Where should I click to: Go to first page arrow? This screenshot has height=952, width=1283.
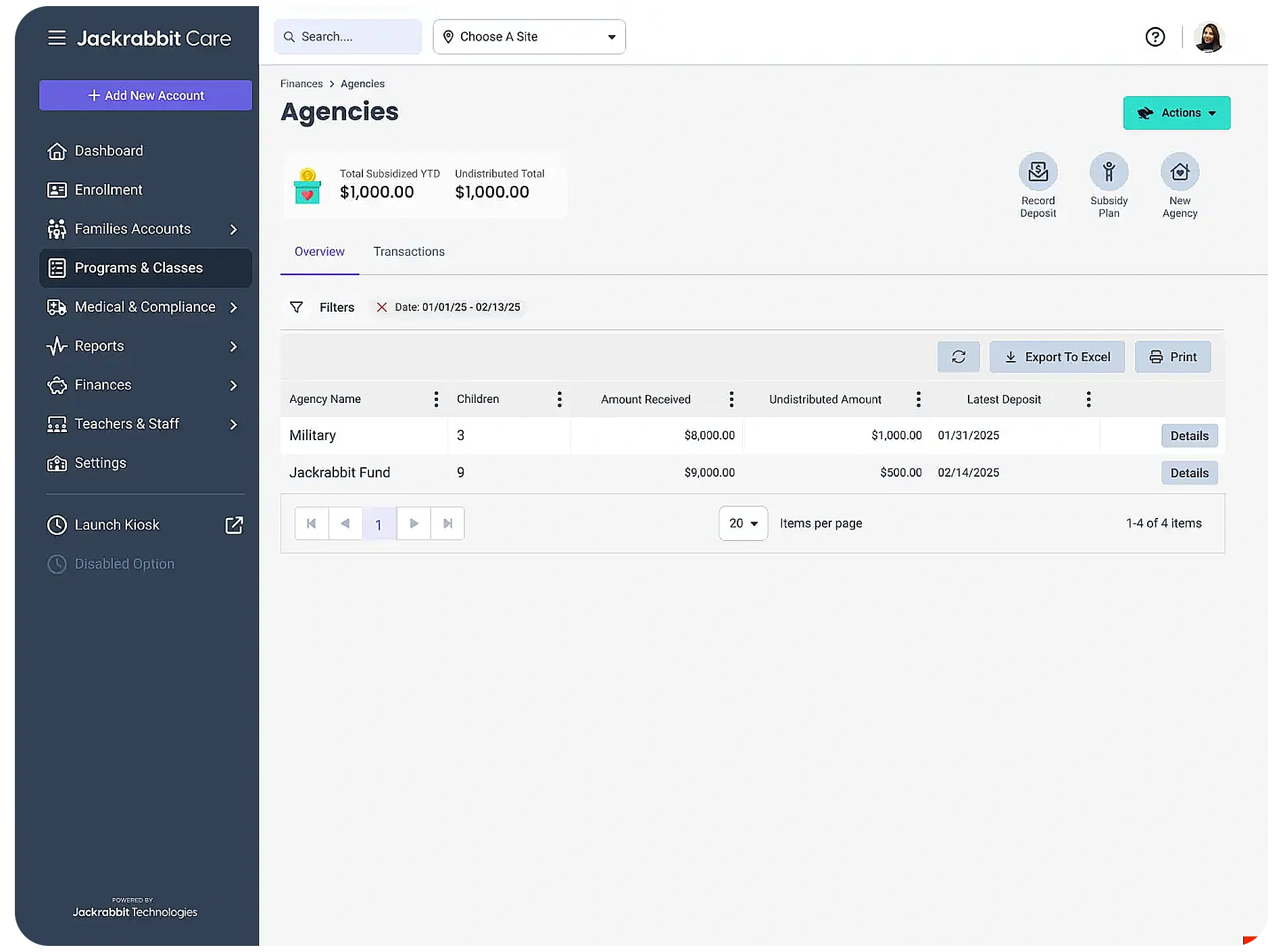pyautogui.click(x=312, y=523)
